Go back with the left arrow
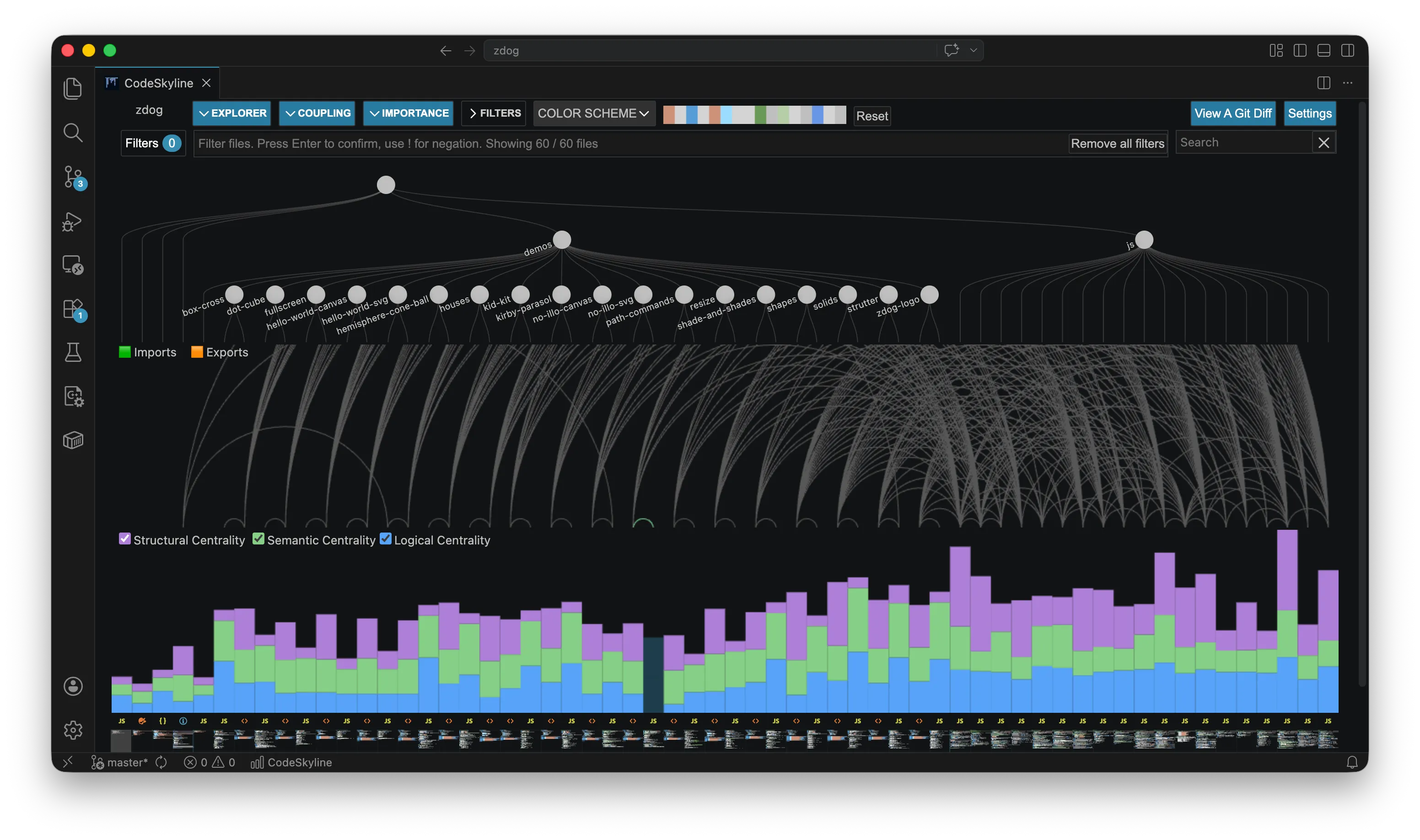The height and width of the screenshot is (840, 1420). 446,51
